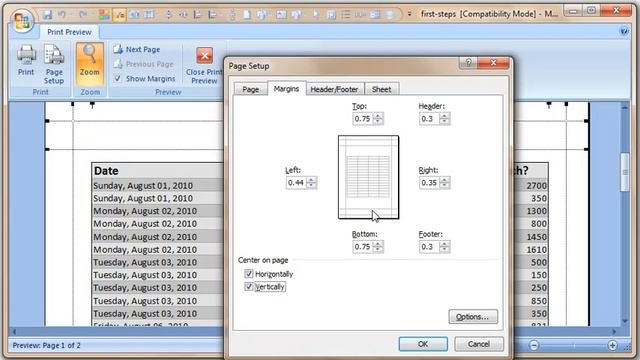Click into the Left margin field

296,183
